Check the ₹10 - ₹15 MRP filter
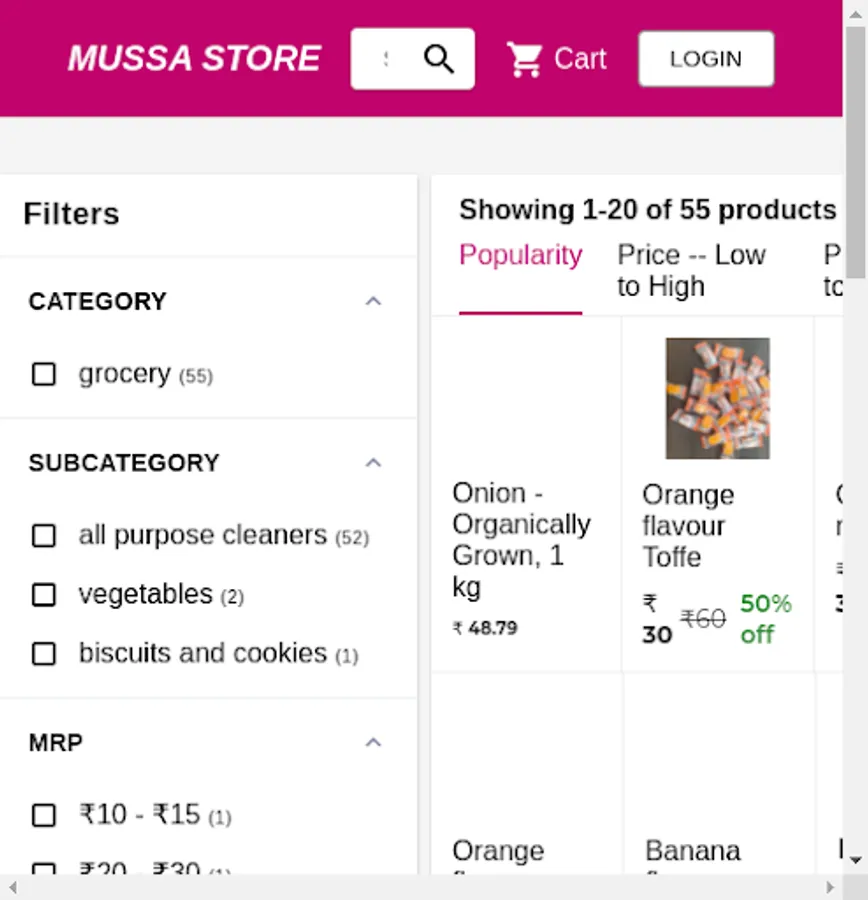Viewport: 868px width, 900px height. tap(44, 815)
